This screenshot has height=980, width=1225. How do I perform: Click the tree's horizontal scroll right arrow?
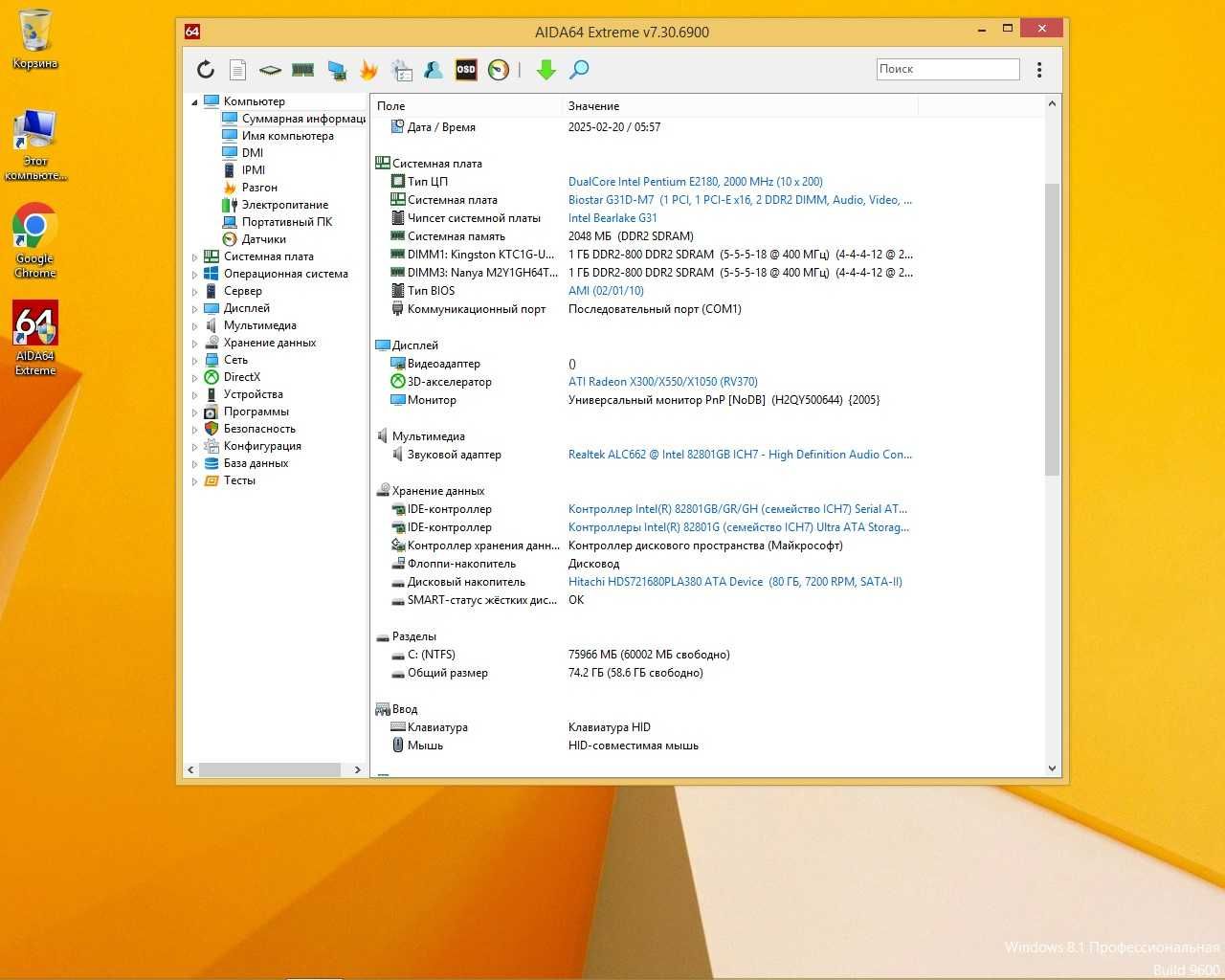tap(358, 769)
